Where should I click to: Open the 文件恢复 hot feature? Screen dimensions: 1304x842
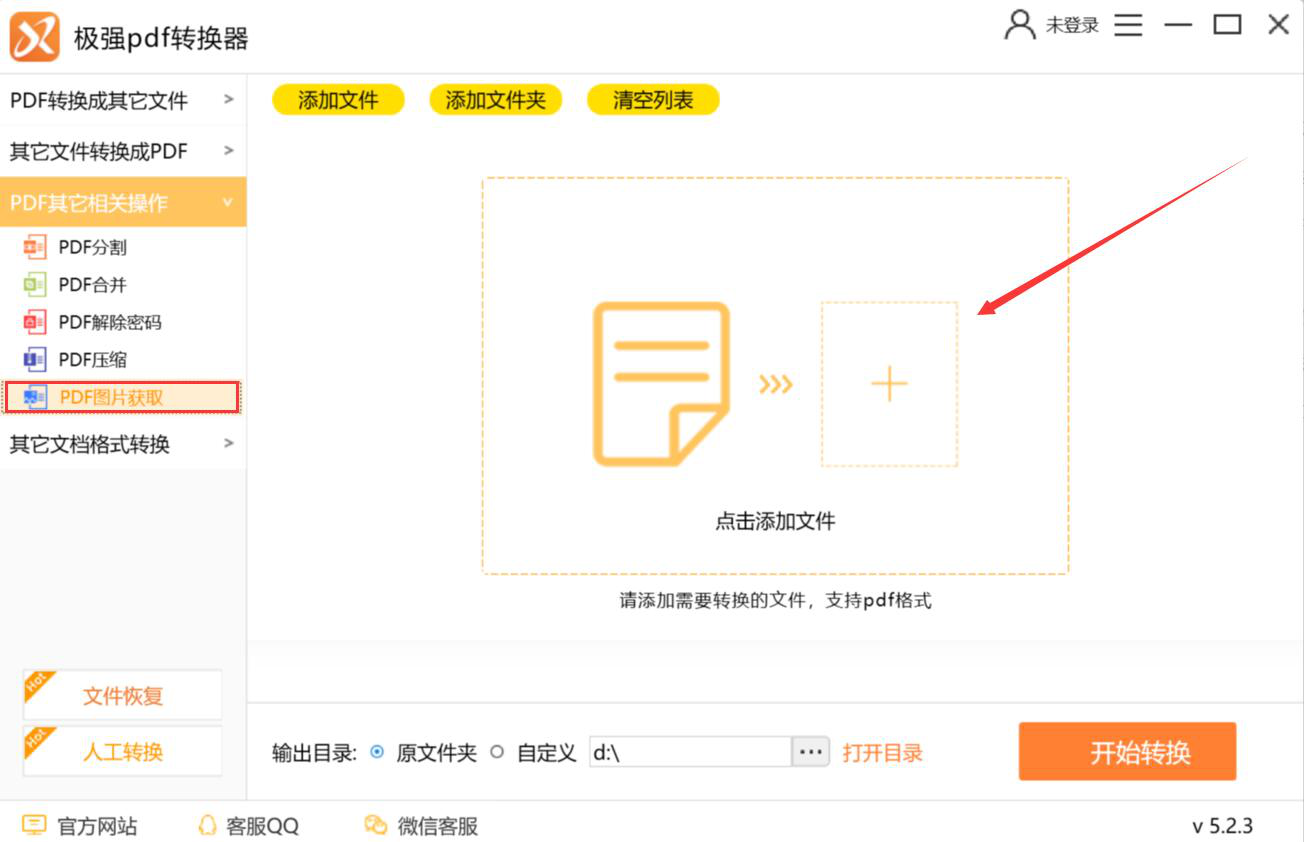122,695
